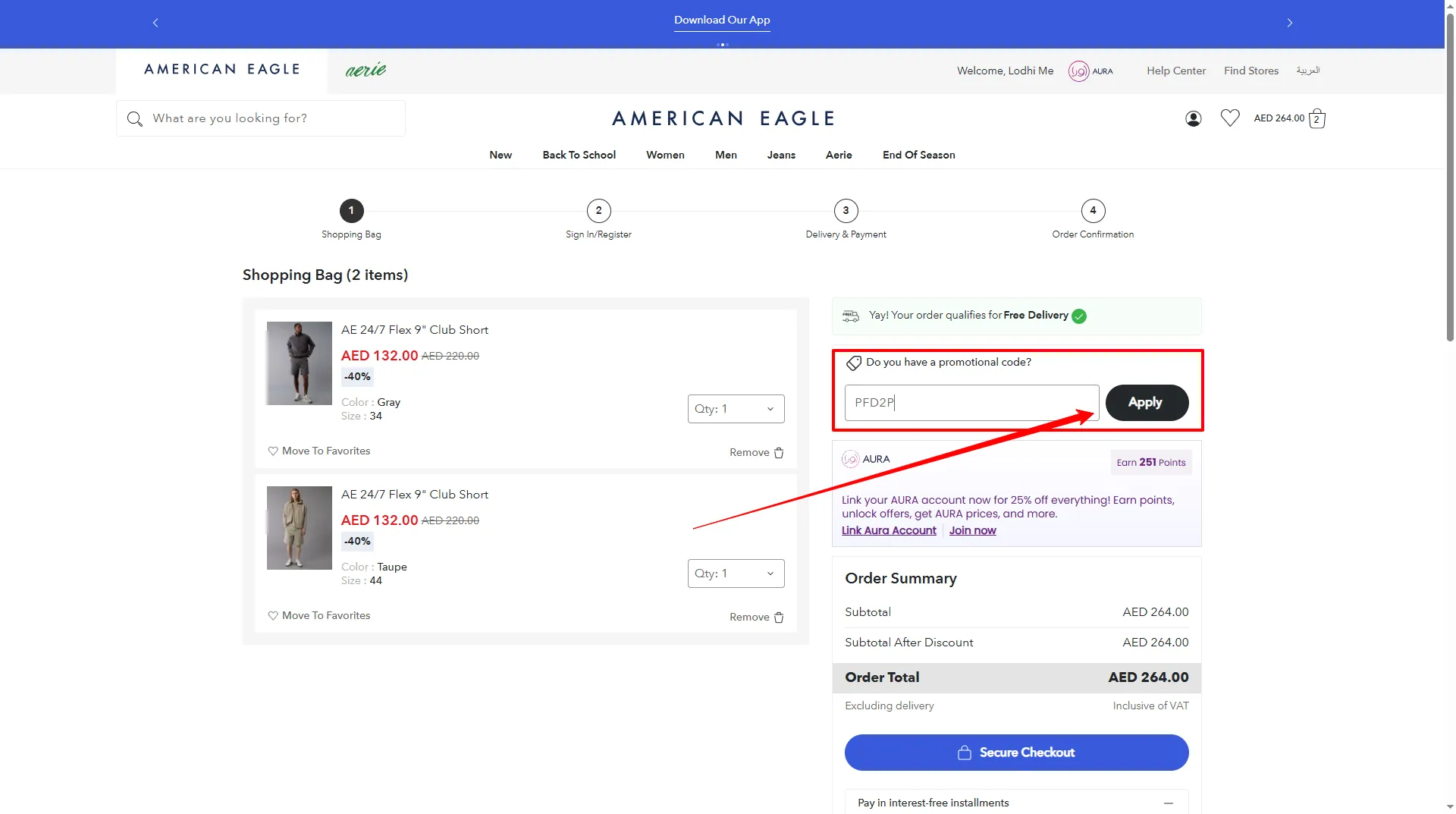Click the Link Aura Account link
The height and width of the screenshot is (814, 1456).
click(888, 530)
